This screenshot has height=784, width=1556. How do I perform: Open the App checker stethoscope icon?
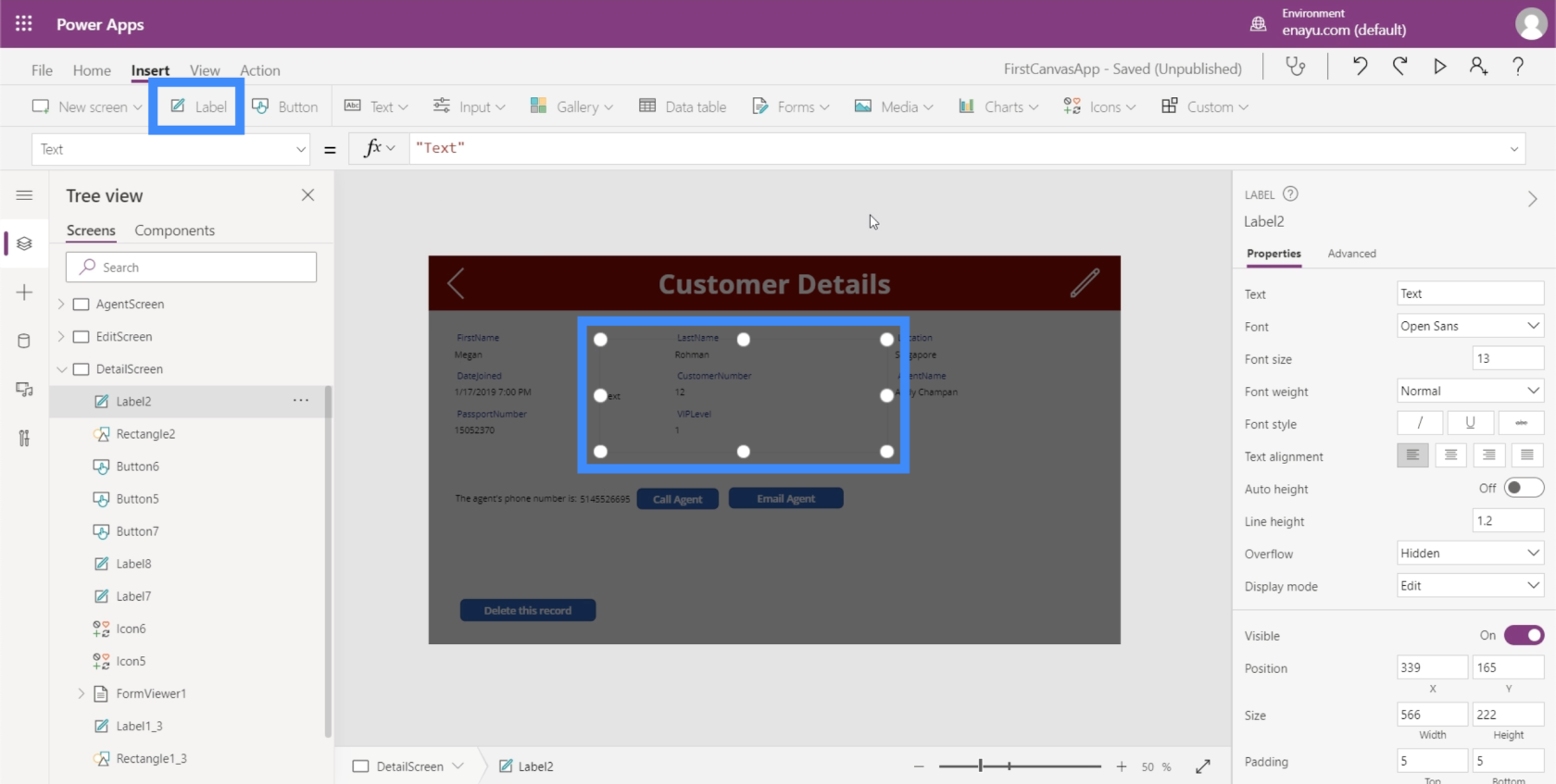point(1296,67)
